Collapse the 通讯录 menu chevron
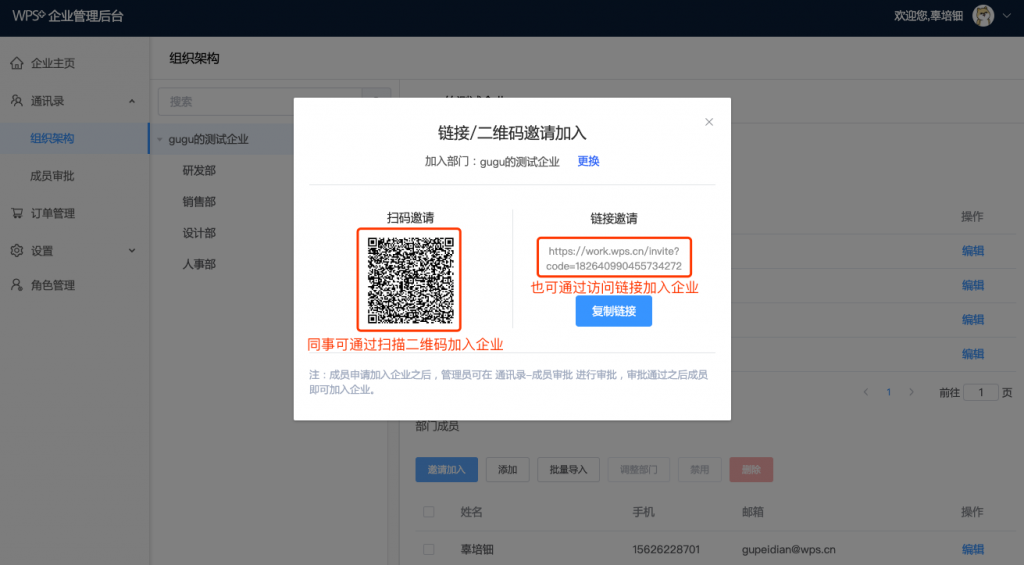The width and height of the screenshot is (1024, 565). [132, 101]
